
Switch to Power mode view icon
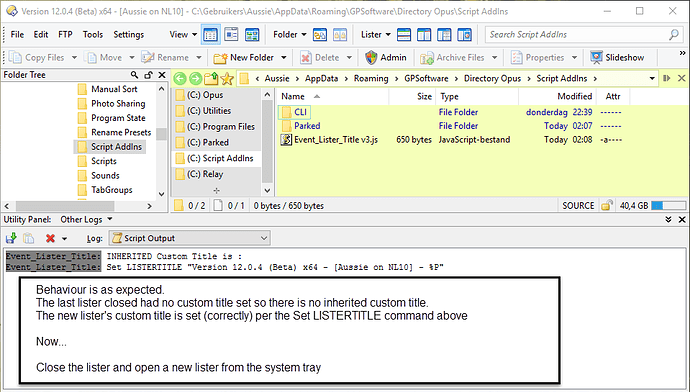point(231,34)
